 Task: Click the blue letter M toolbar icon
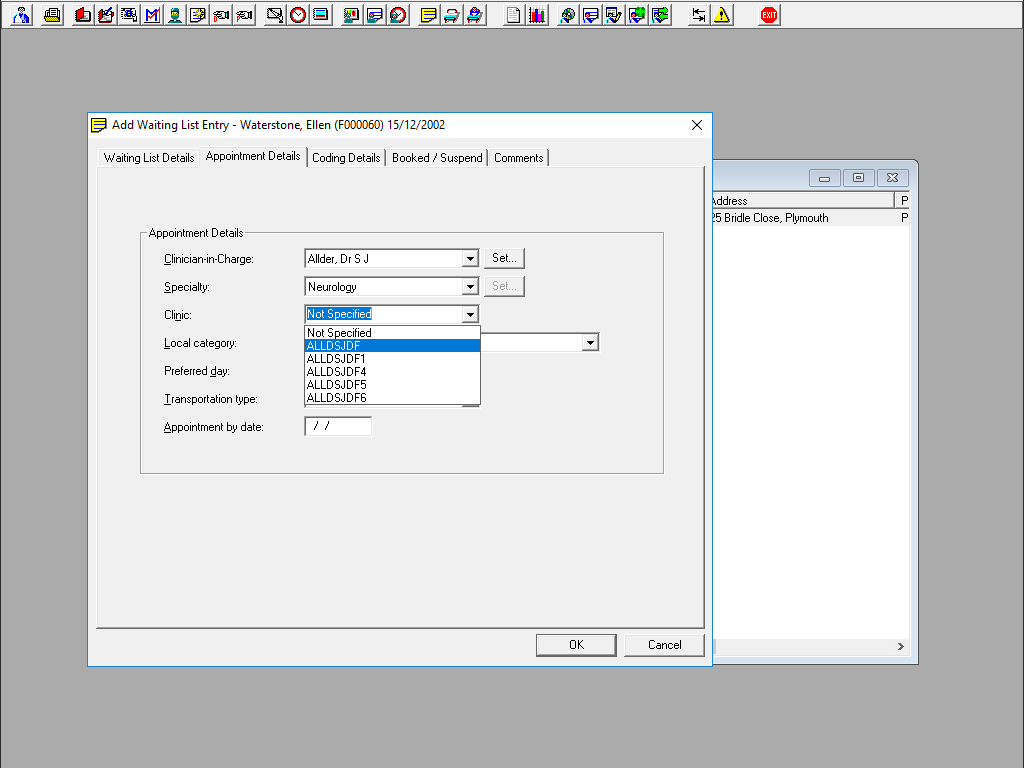pos(152,15)
